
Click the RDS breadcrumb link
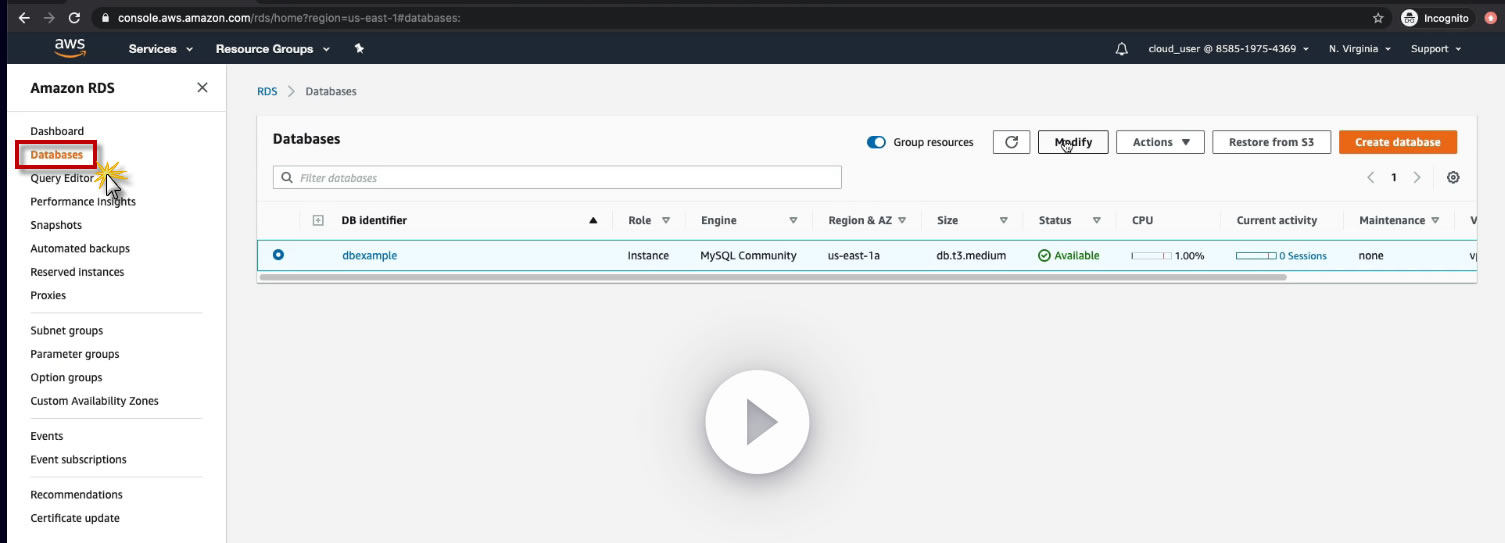pyautogui.click(x=267, y=91)
